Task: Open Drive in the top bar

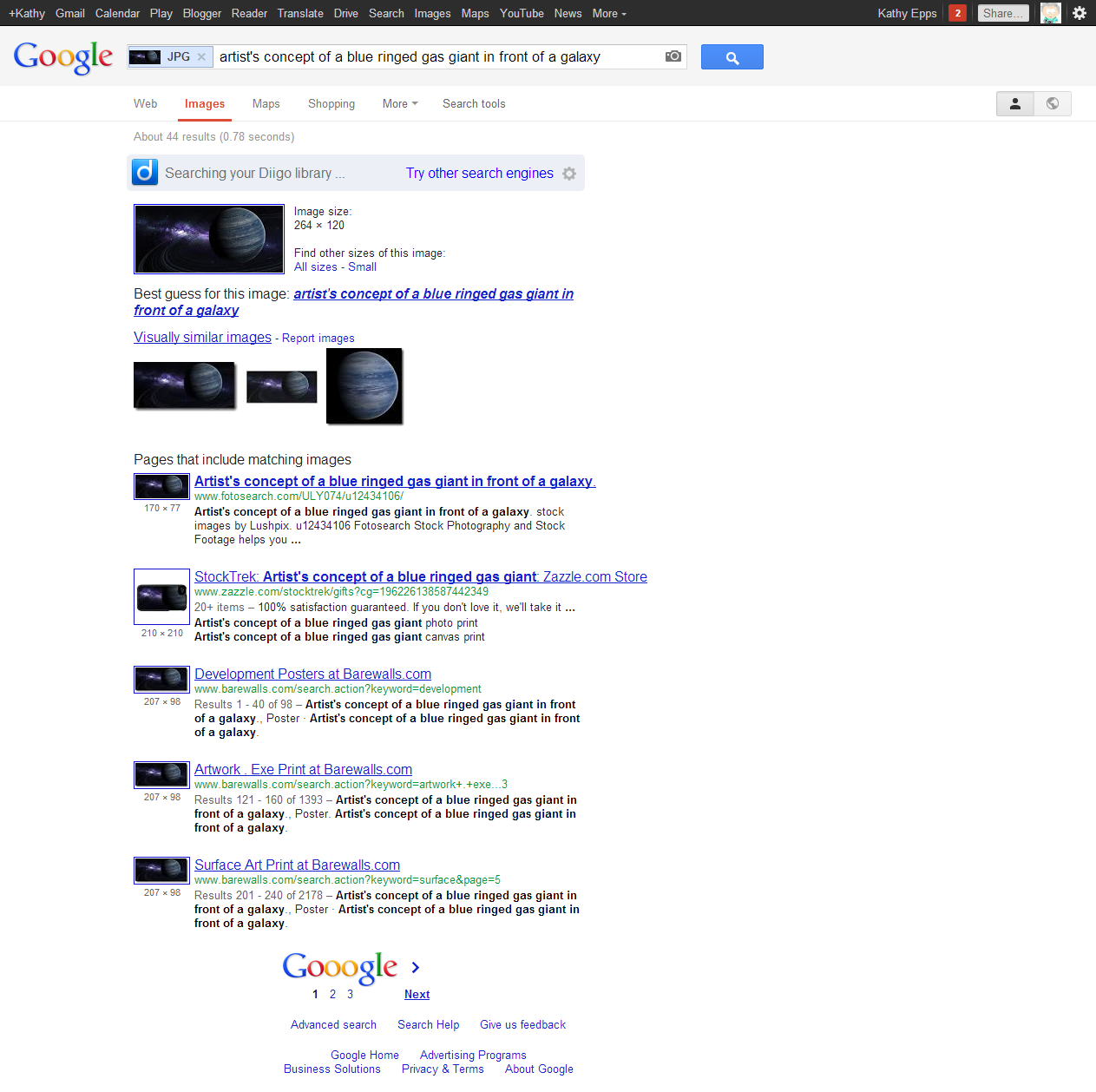Action: (x=345, y=13)
